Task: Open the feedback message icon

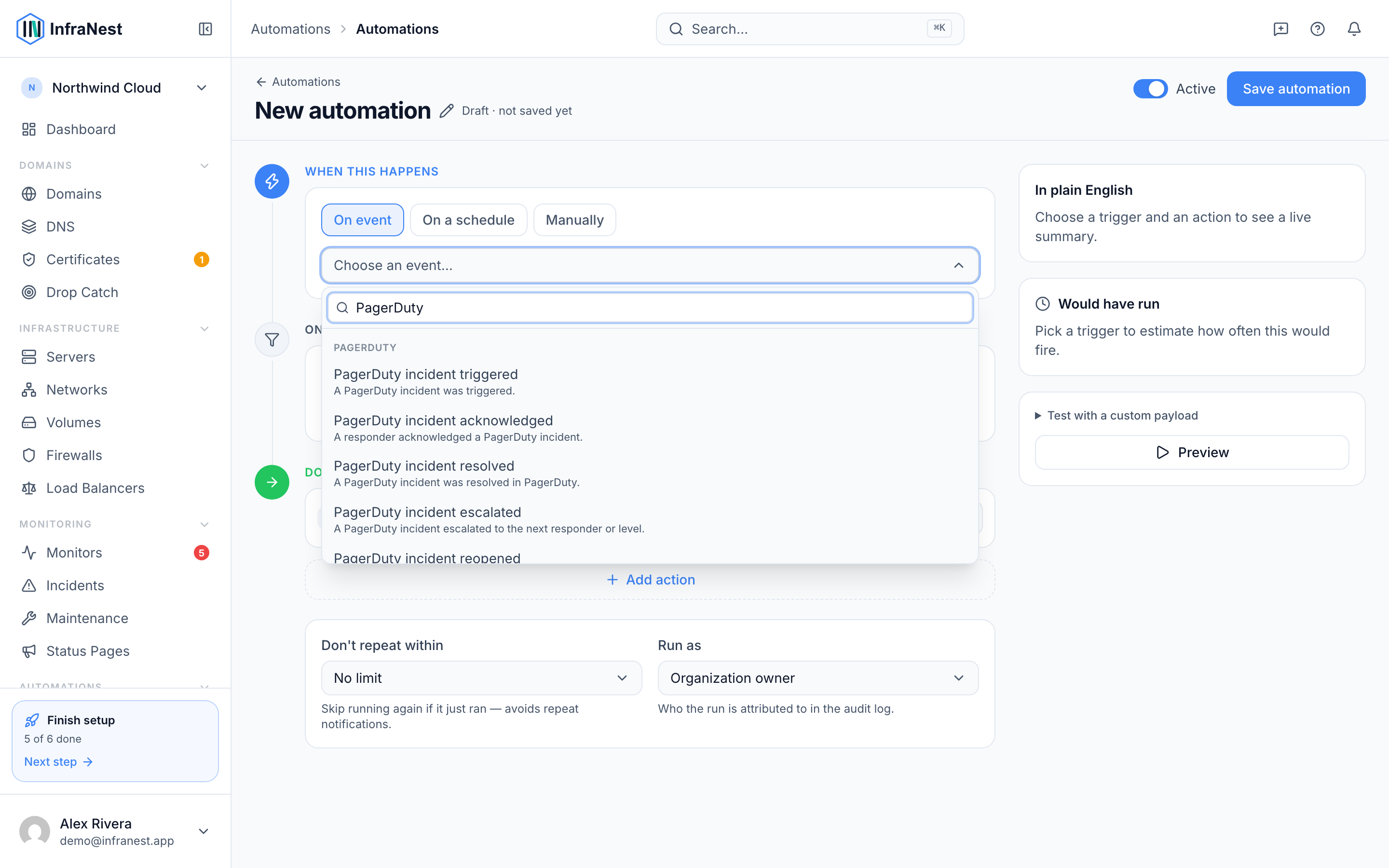Action: pyautogui.click(x=1280, y=29)
